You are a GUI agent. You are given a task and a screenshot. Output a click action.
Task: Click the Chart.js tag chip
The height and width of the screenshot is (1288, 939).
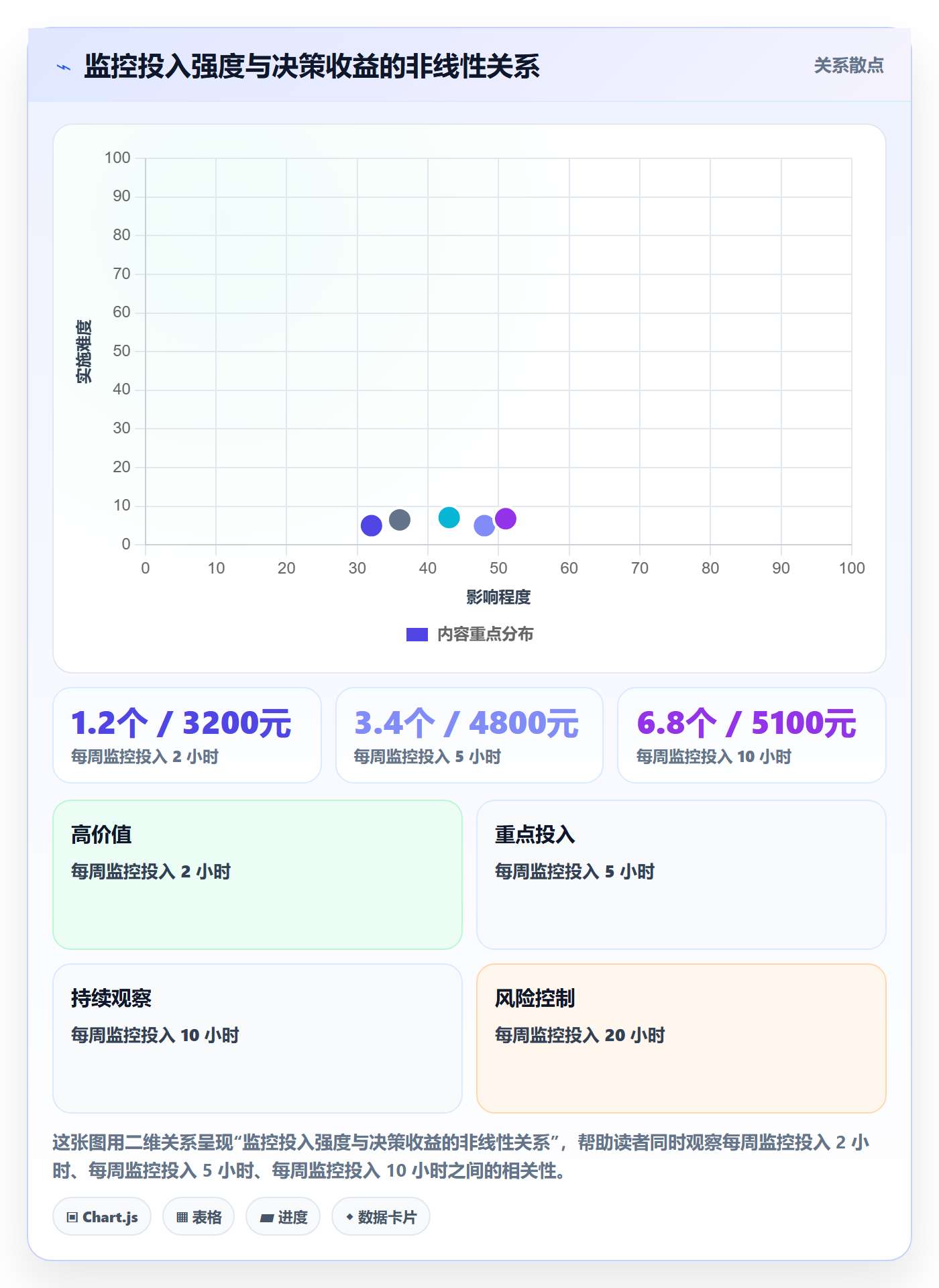click(102, 1217)
